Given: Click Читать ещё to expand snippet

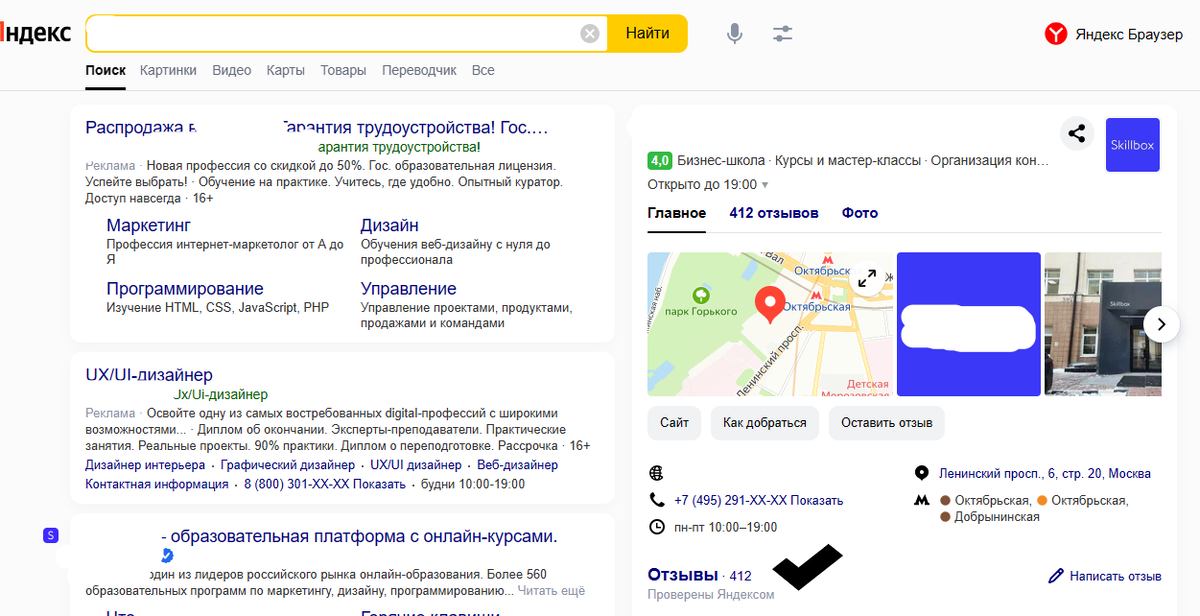Looking at the screenshot, I should click(x=551, y=591).
